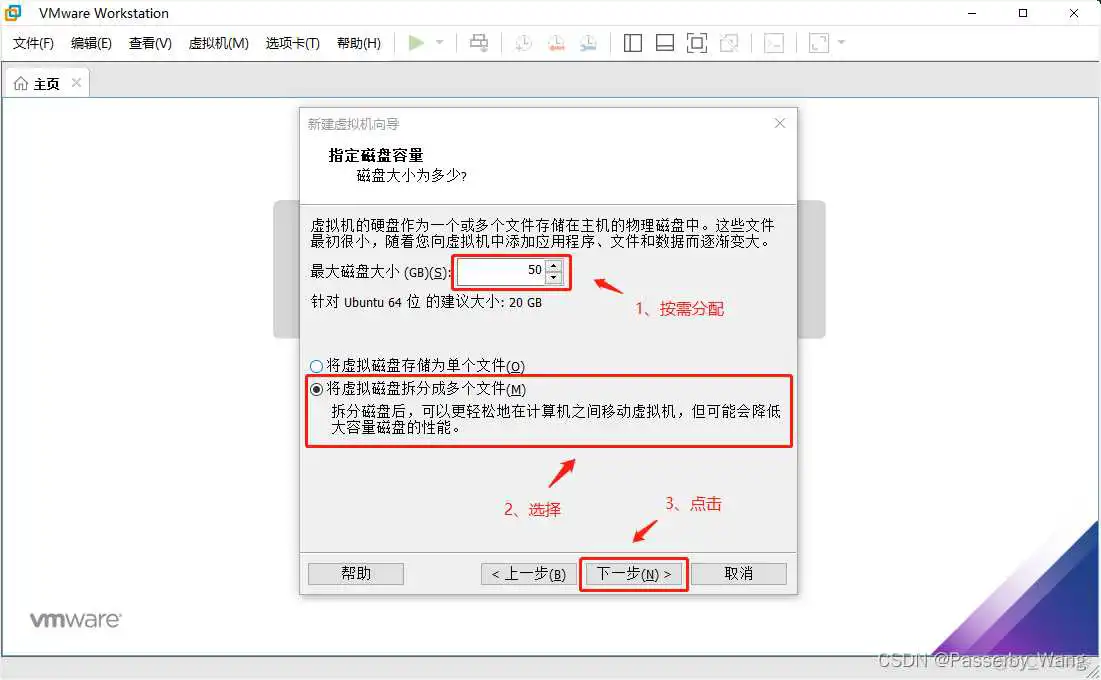Viewport: 1101px width, 680px height.
Task: Open the 帮助 dialog button
Action: click(x=355, y=573)
